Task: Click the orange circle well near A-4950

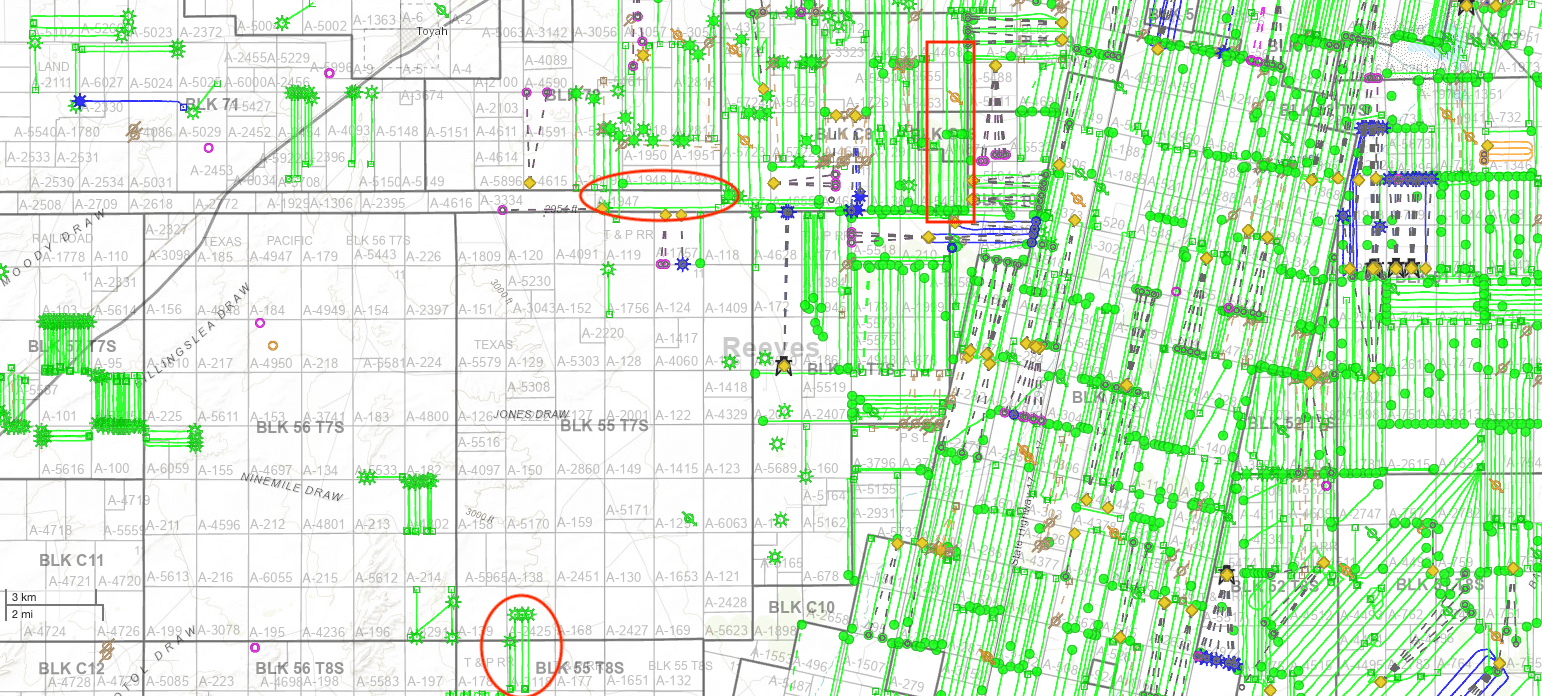Action: [272, 346]
